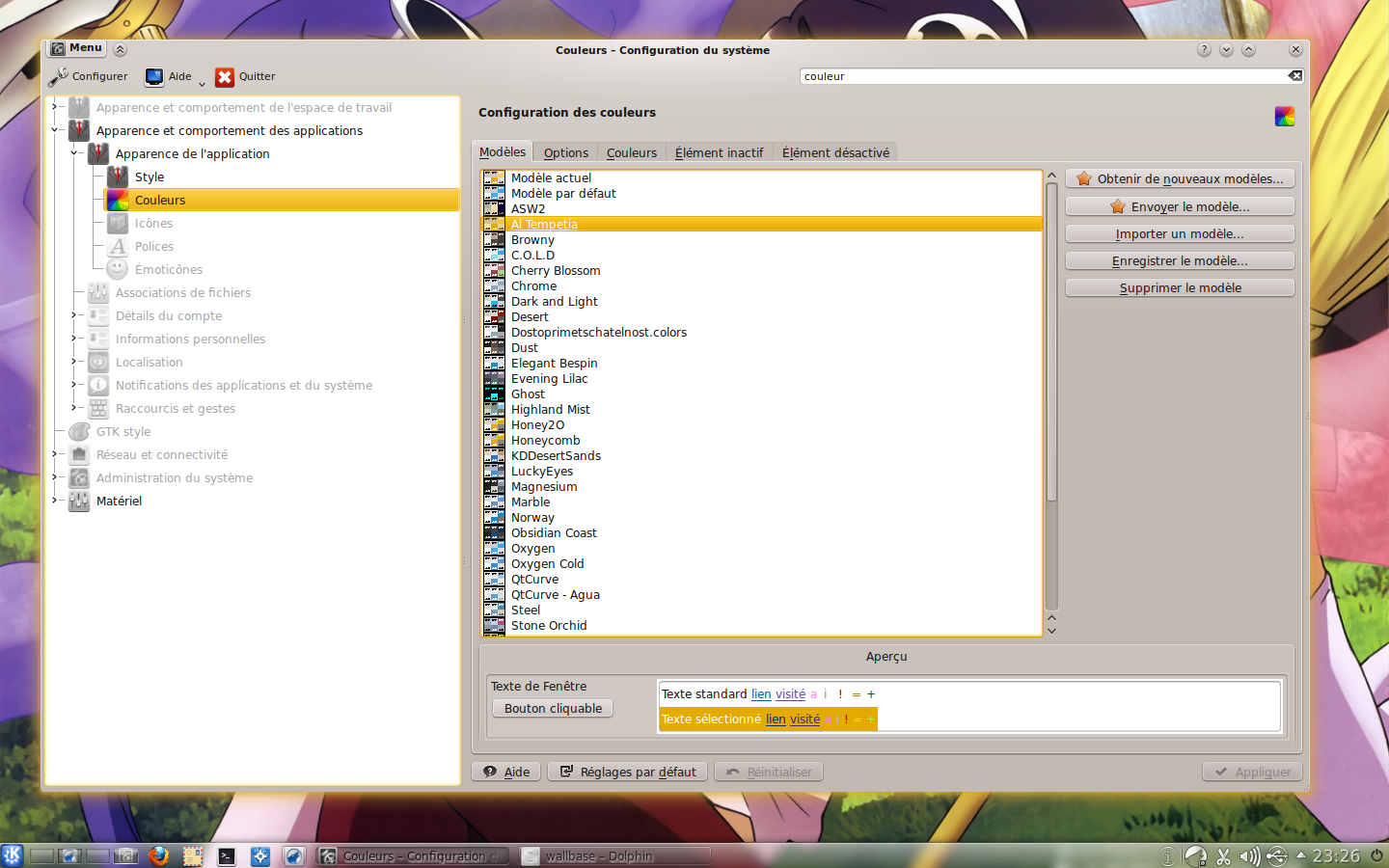Open 'Administration du système' category

point(174,477)
